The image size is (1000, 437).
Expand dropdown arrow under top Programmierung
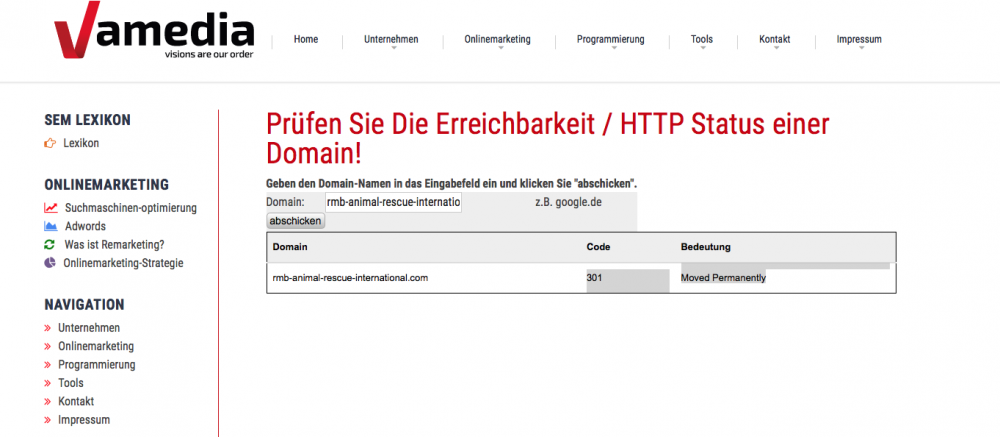(x=614, y=48)
